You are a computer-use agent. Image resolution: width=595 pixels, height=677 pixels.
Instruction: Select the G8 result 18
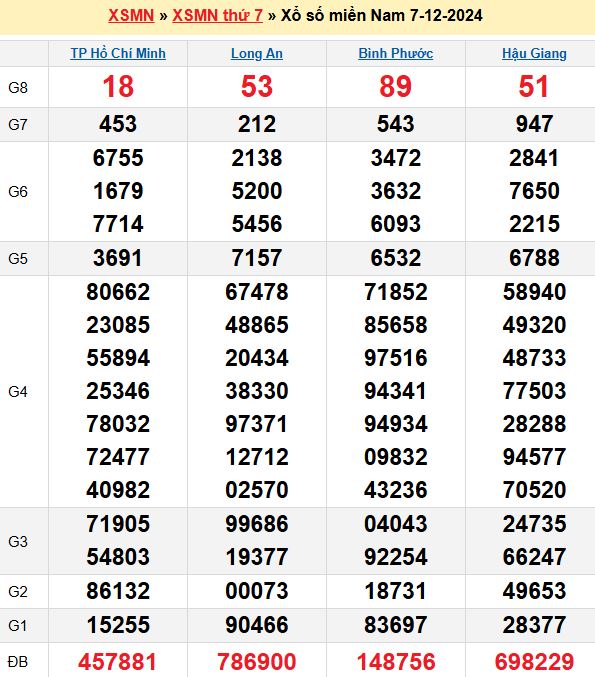click(118, 86)
